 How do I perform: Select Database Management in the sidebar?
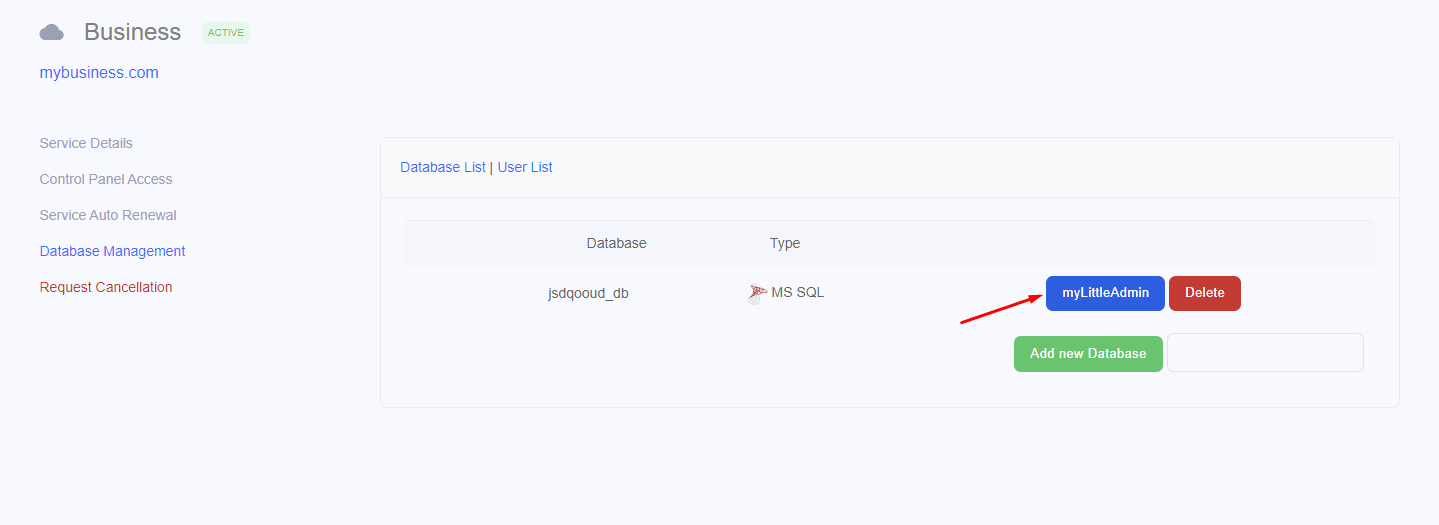coord(113,251)
